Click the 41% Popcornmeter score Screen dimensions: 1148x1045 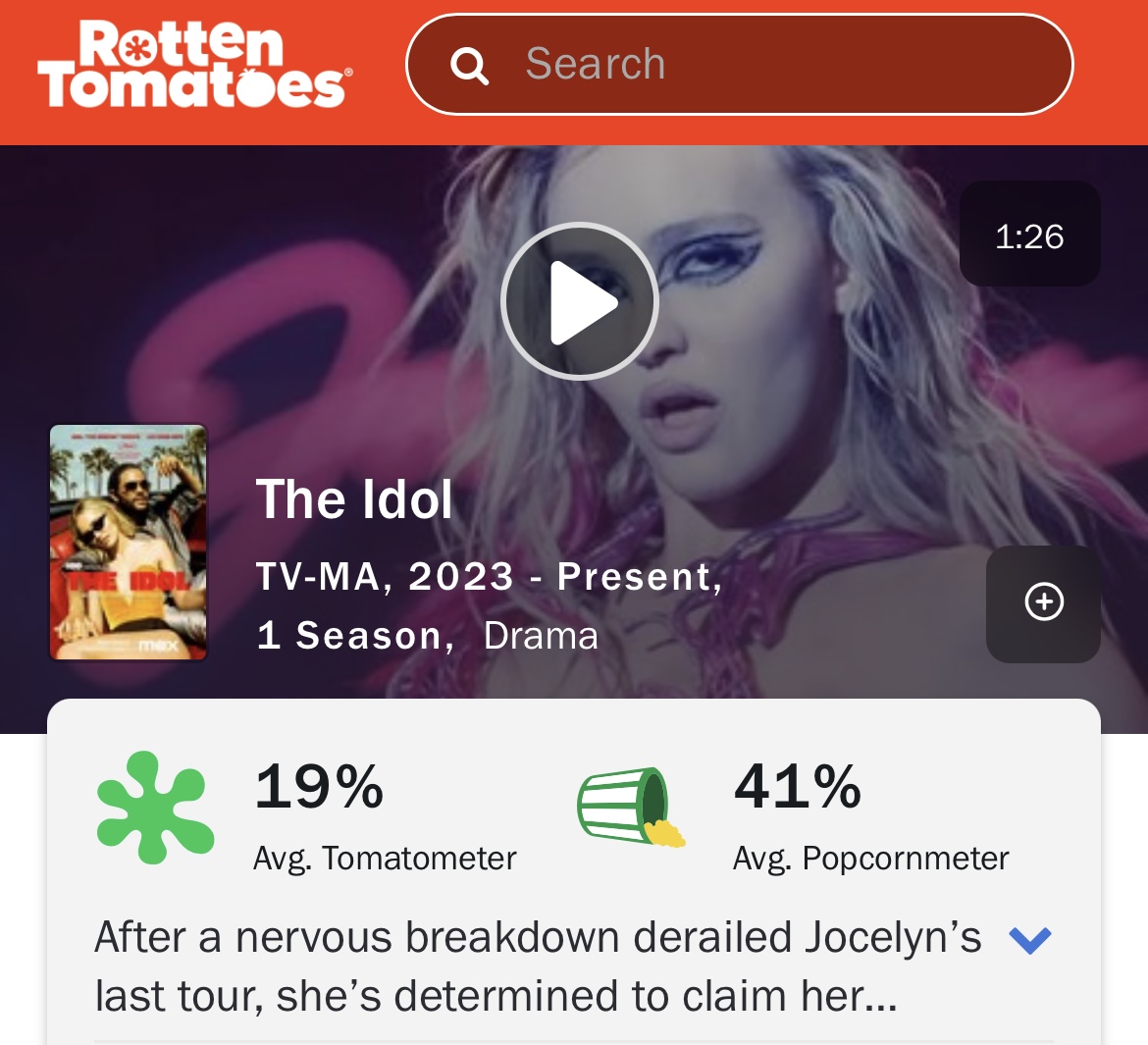798,787
